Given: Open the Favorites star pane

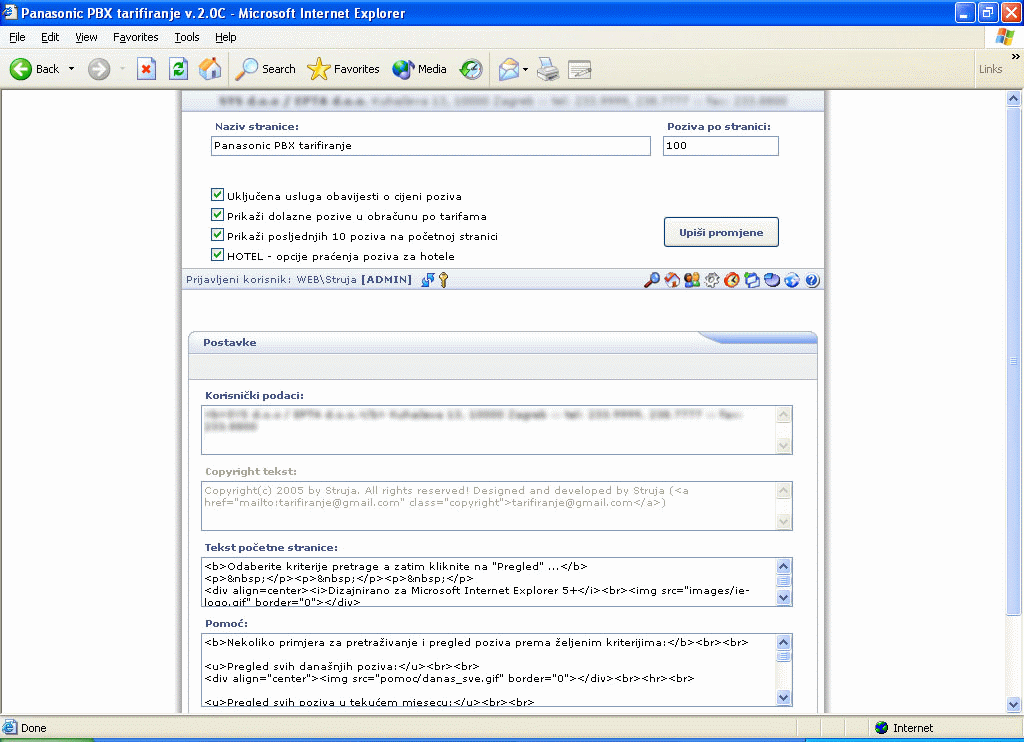Looking at the screenshot, I should coord(343,69).
